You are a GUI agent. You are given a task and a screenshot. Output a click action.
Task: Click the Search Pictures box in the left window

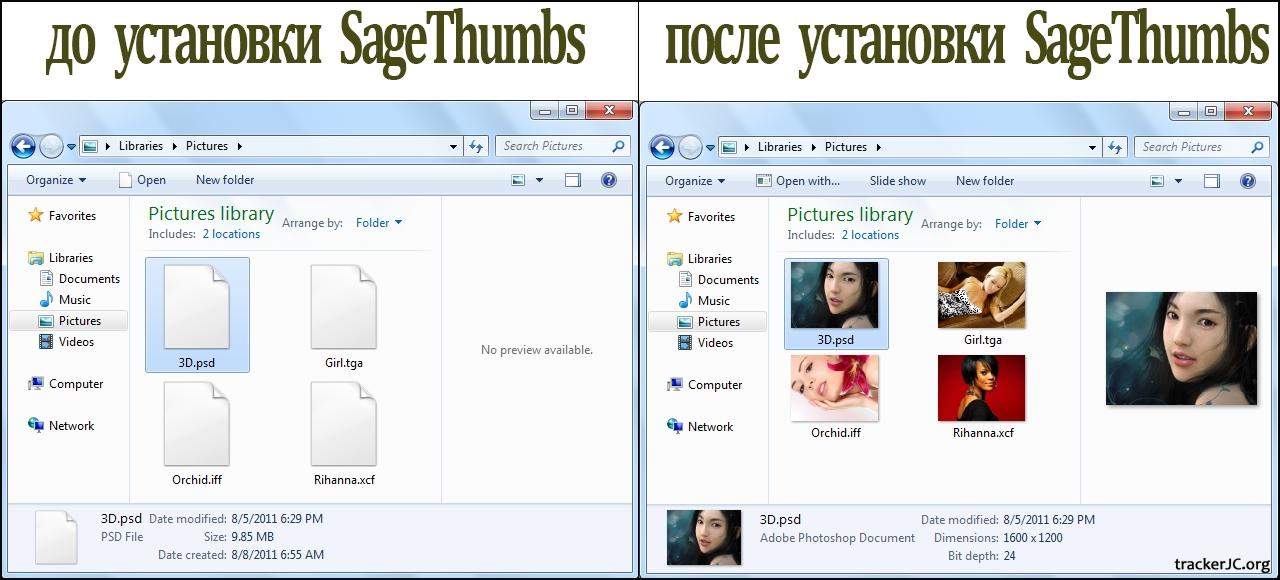[x=553, y=146]
